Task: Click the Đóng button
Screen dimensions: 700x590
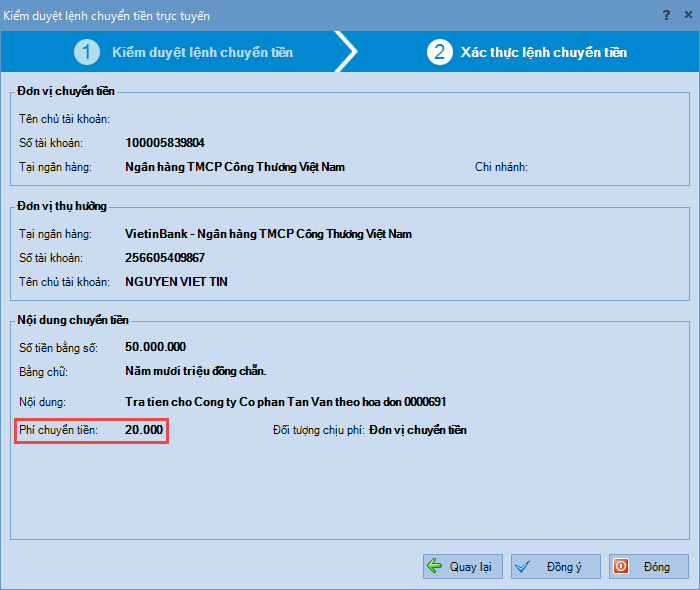Action: (649, 566)
